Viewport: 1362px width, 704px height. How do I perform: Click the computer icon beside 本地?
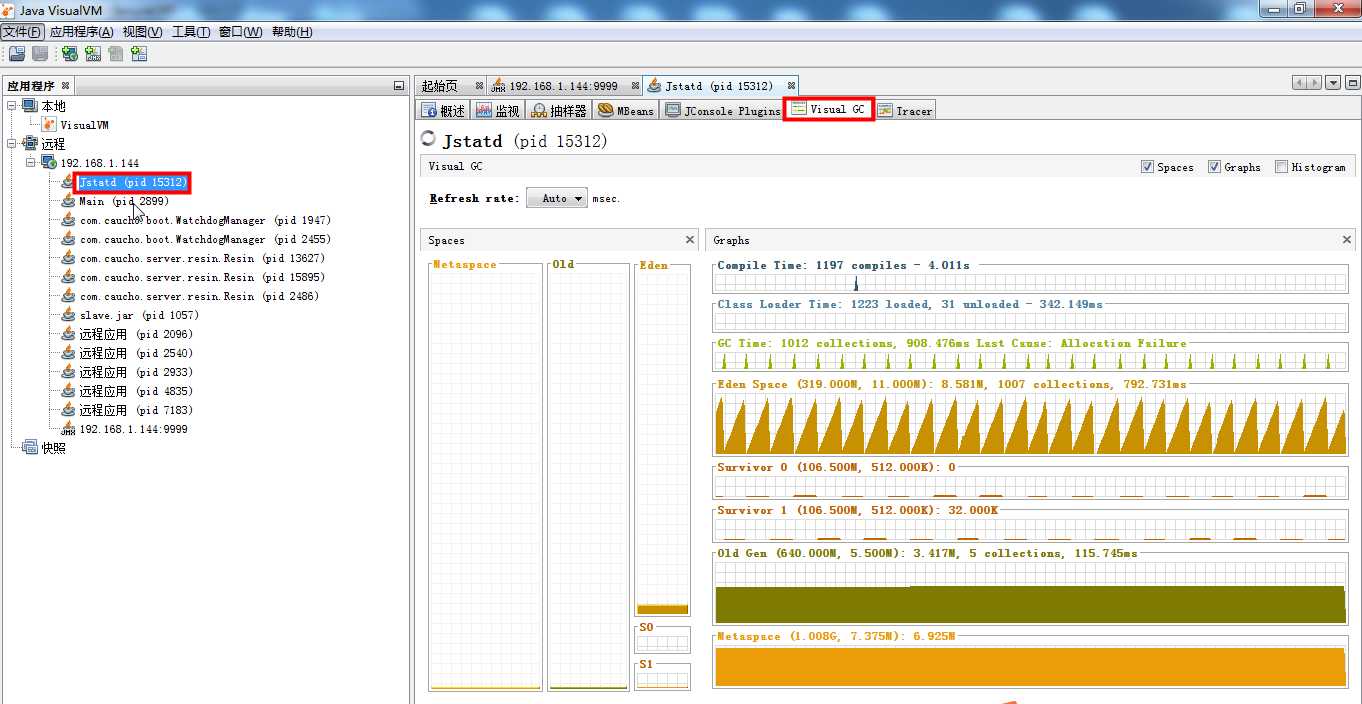click(29, 106)
